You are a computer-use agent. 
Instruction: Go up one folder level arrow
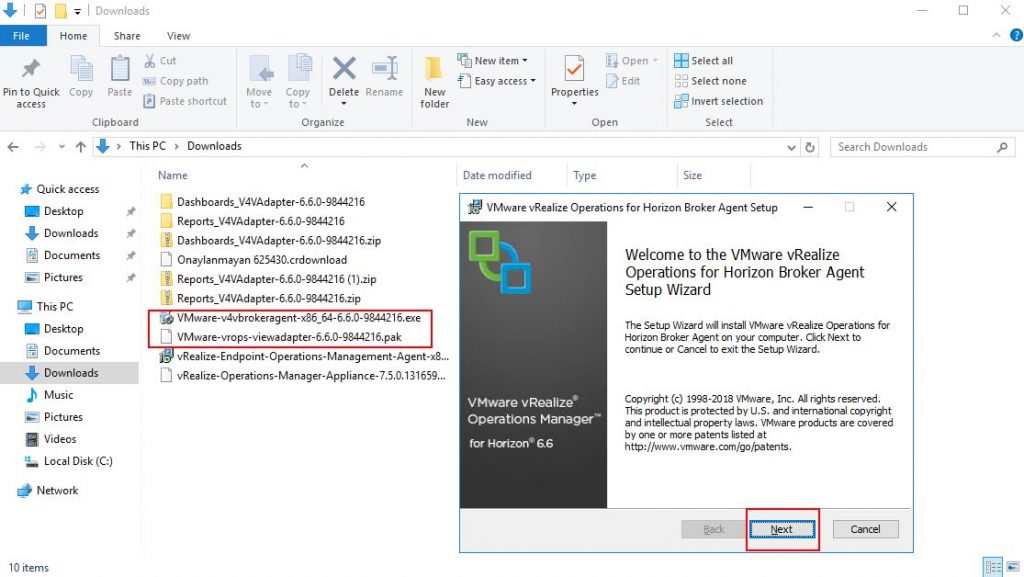point(80,147)
